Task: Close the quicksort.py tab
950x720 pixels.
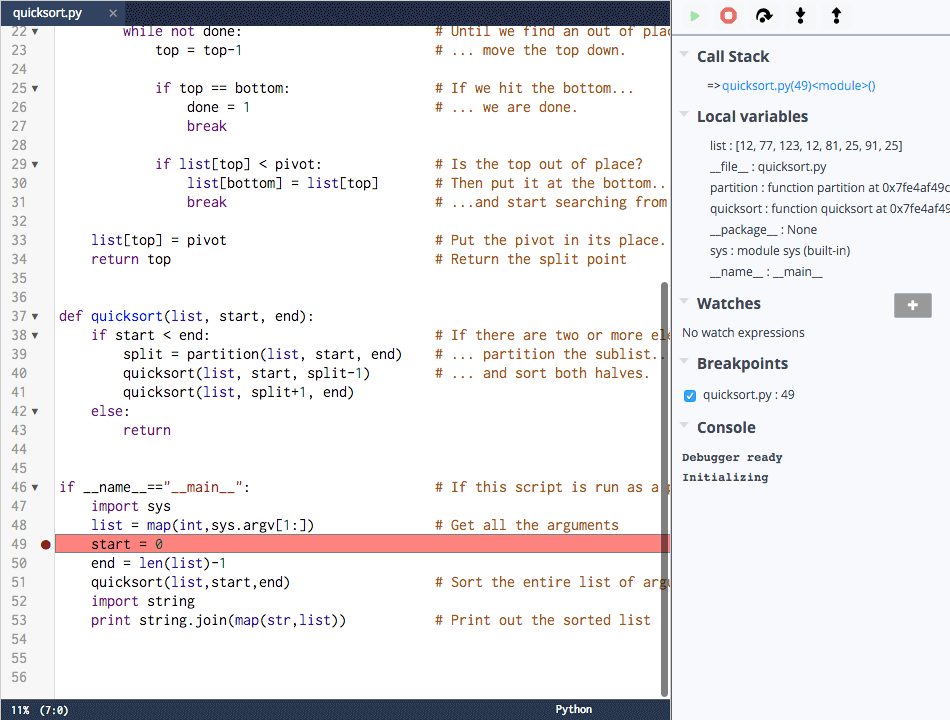Action: tap(113, 13)
